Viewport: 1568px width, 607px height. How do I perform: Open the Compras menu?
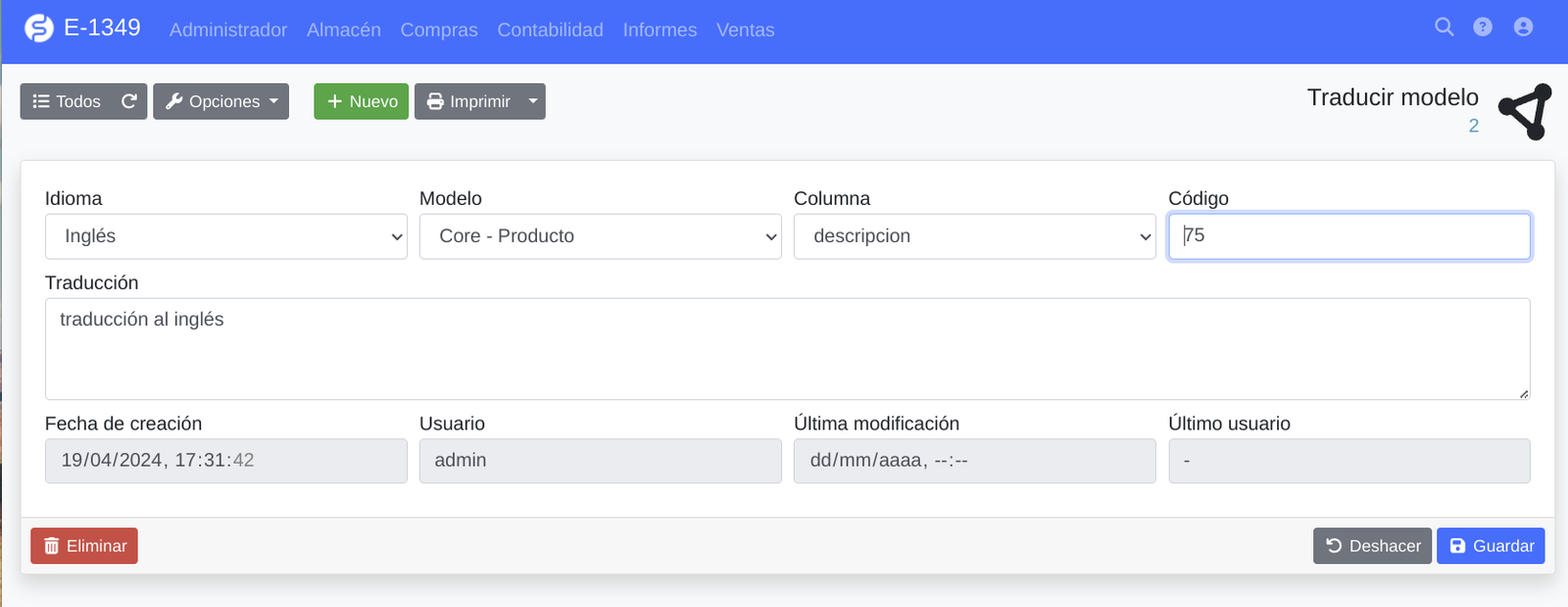[439, 30]
